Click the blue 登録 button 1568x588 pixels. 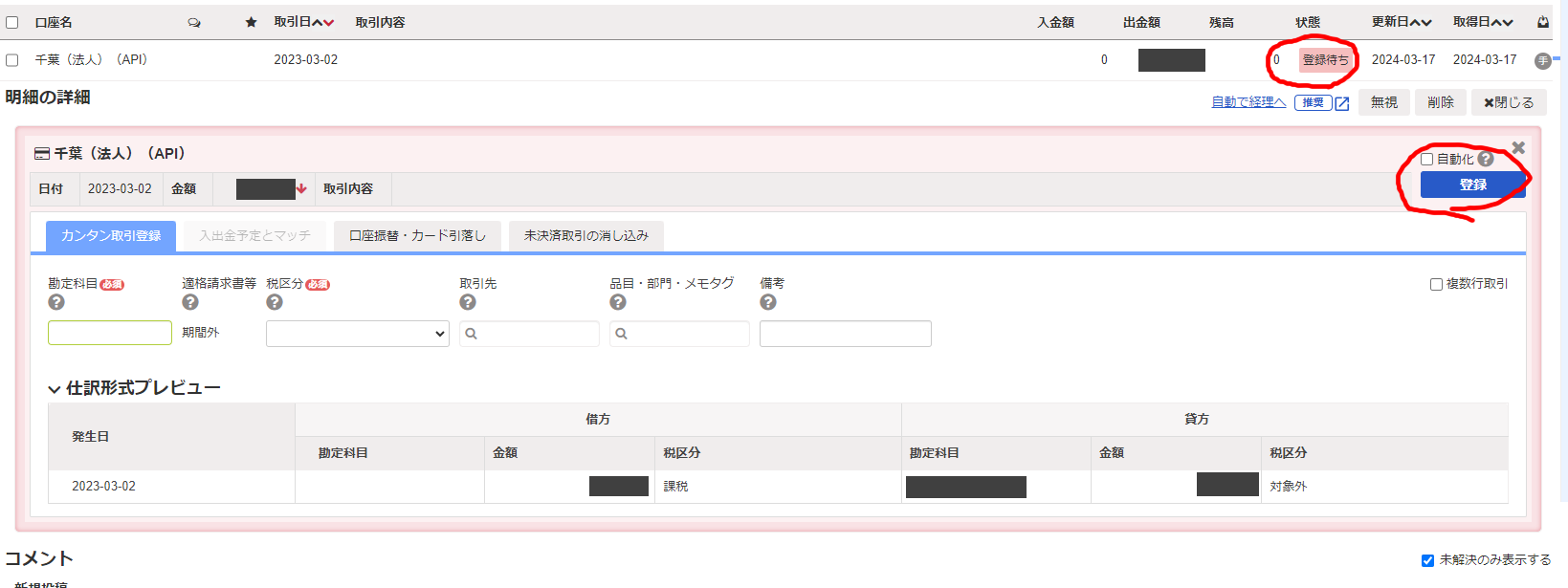point(1473,185)
